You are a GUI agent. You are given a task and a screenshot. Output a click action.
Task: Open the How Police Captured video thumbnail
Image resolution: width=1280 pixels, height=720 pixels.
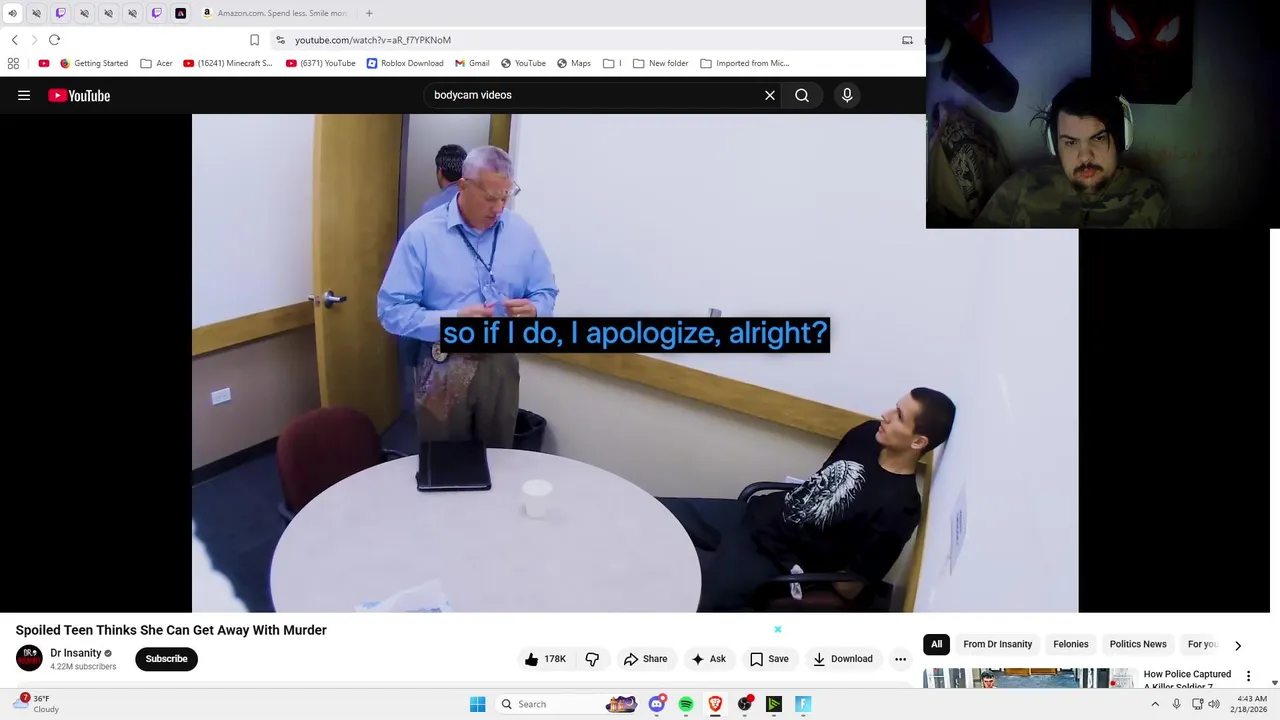pyautogui.click(x=1029, y=679)
